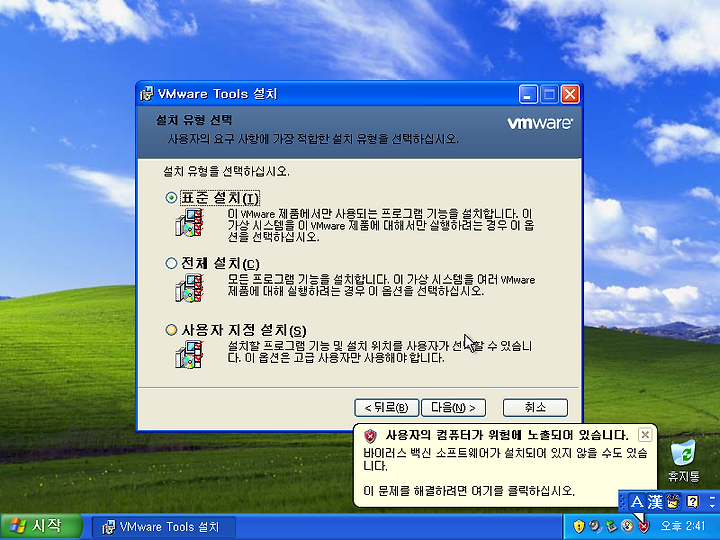This screenshot has width=720, height=540.
Task: Click the VMware Tools title bar icon
Action: (x=147, y=94)
